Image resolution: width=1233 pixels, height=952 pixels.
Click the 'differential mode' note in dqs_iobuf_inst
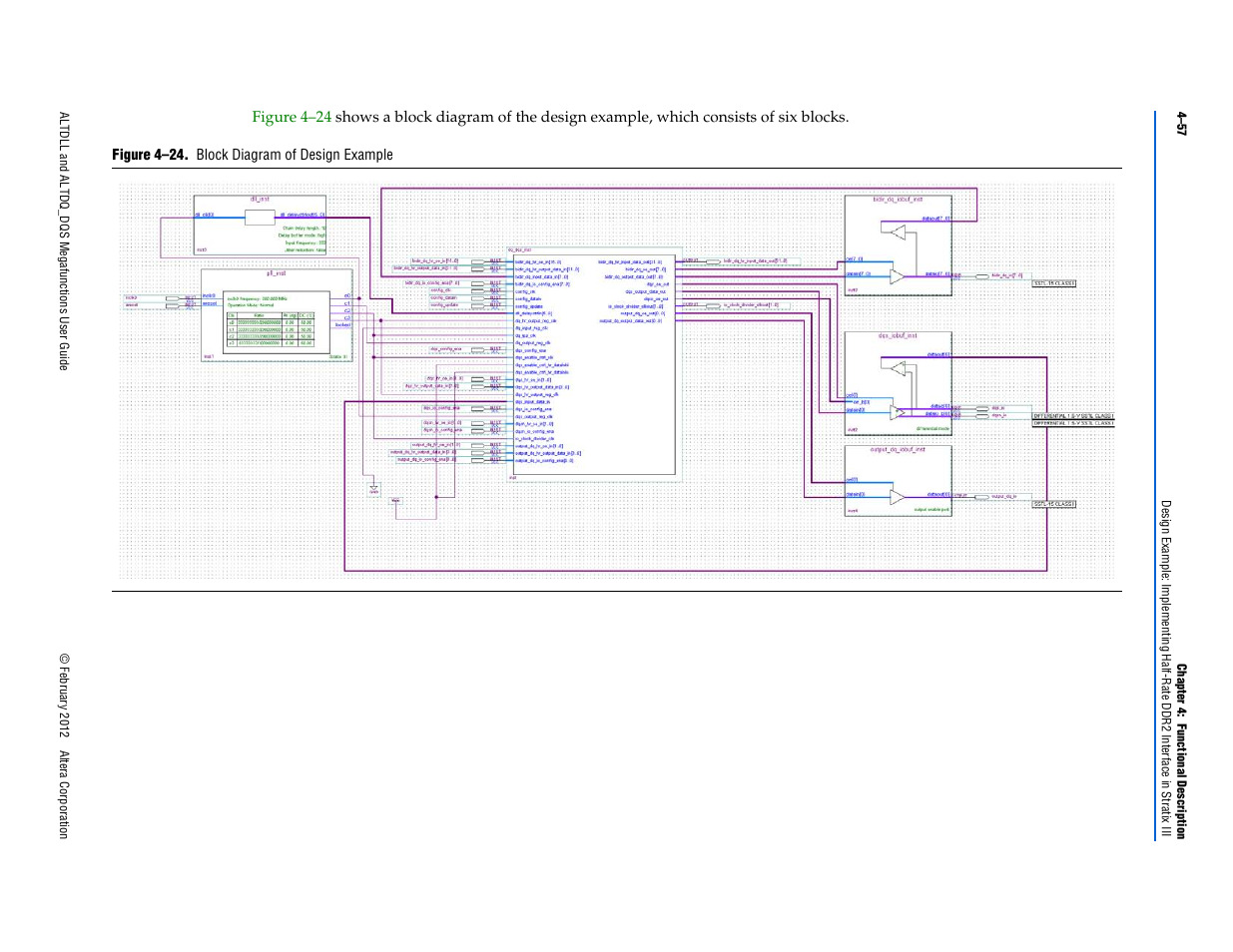click(x=933, y=428)
